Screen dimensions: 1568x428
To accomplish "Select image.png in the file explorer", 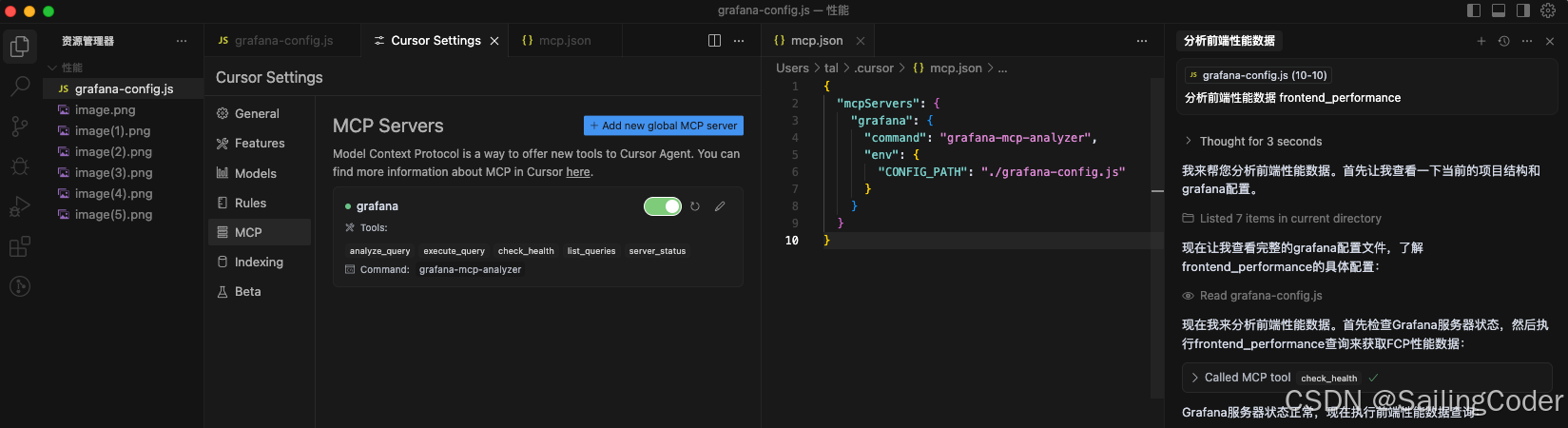I will [x=124, y=109].
